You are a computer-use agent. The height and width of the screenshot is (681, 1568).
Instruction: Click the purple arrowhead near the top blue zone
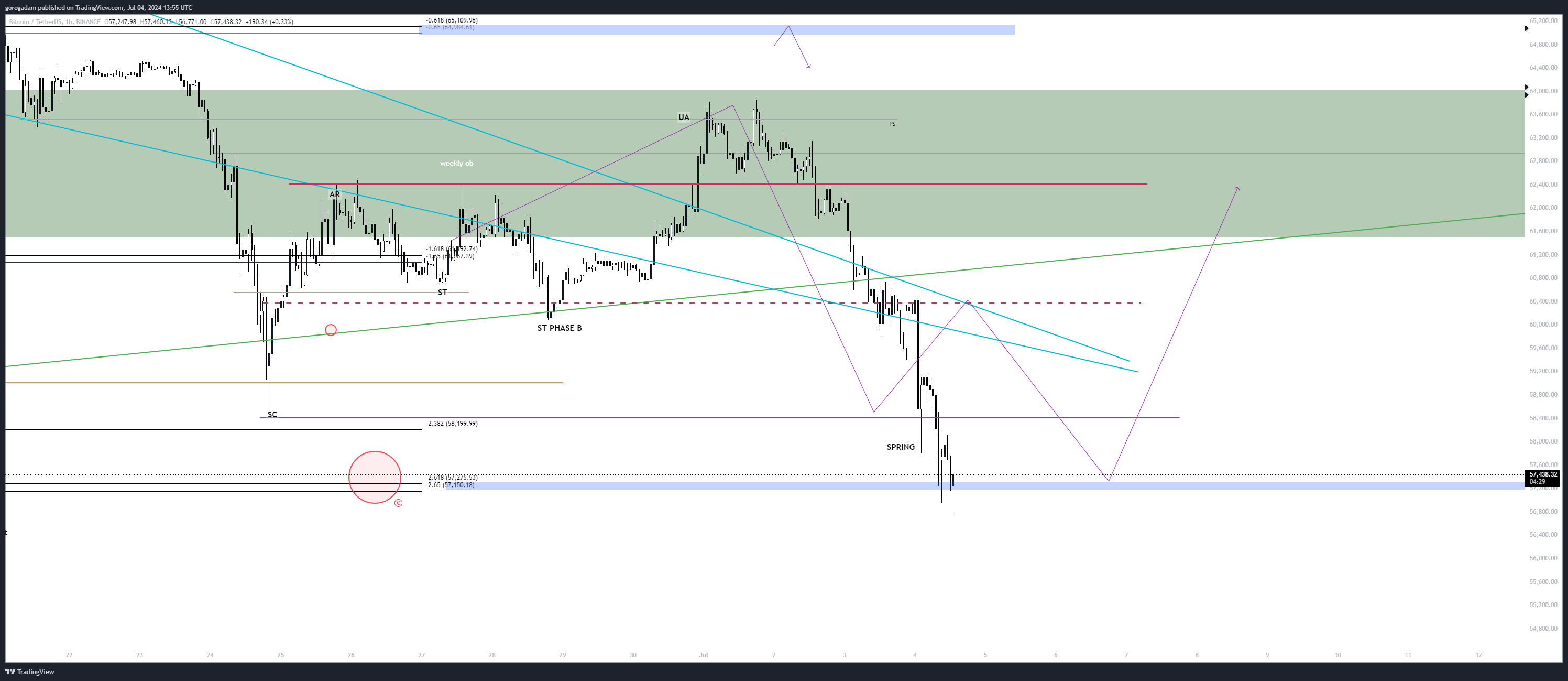click(809, 67)
